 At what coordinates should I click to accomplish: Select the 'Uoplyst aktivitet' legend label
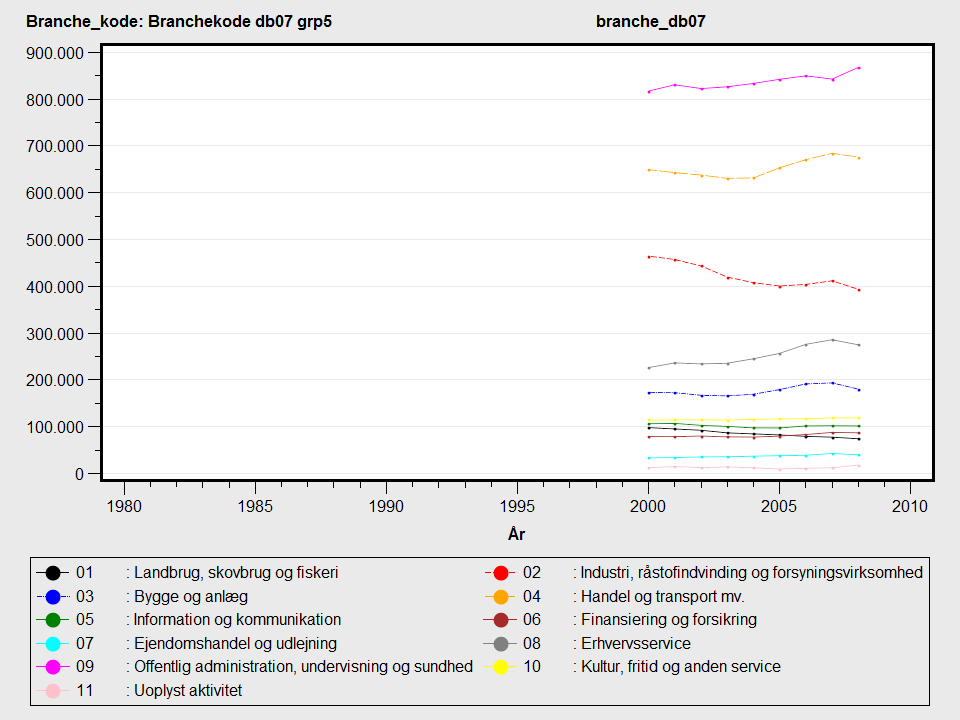click(188, 690)
